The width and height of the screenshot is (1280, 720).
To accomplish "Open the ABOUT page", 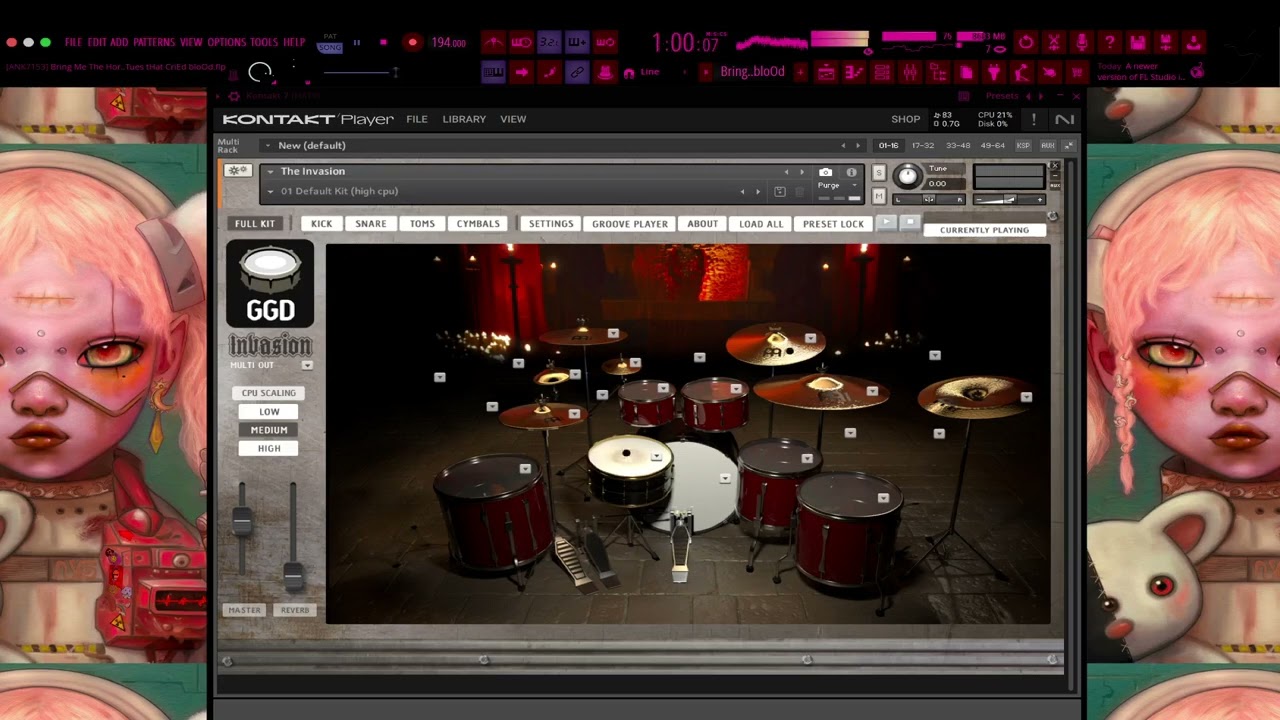I will point(702,224).
